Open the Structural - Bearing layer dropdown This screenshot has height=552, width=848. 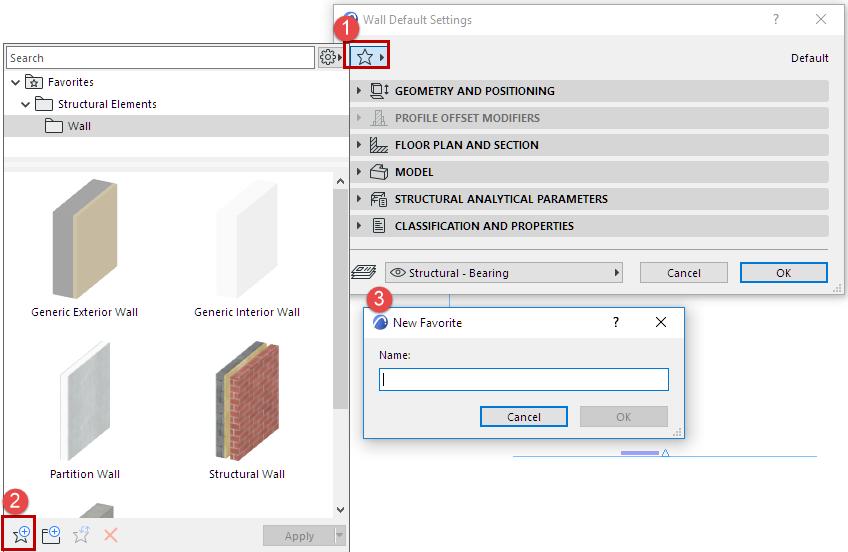pyautogui.click(x=504, y=272)
